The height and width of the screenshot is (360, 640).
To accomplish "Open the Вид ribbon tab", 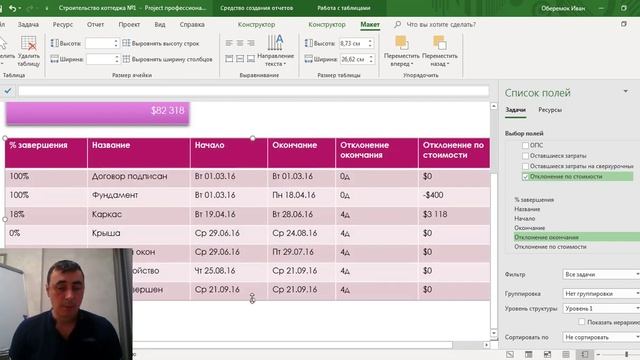I will (160, 24).
